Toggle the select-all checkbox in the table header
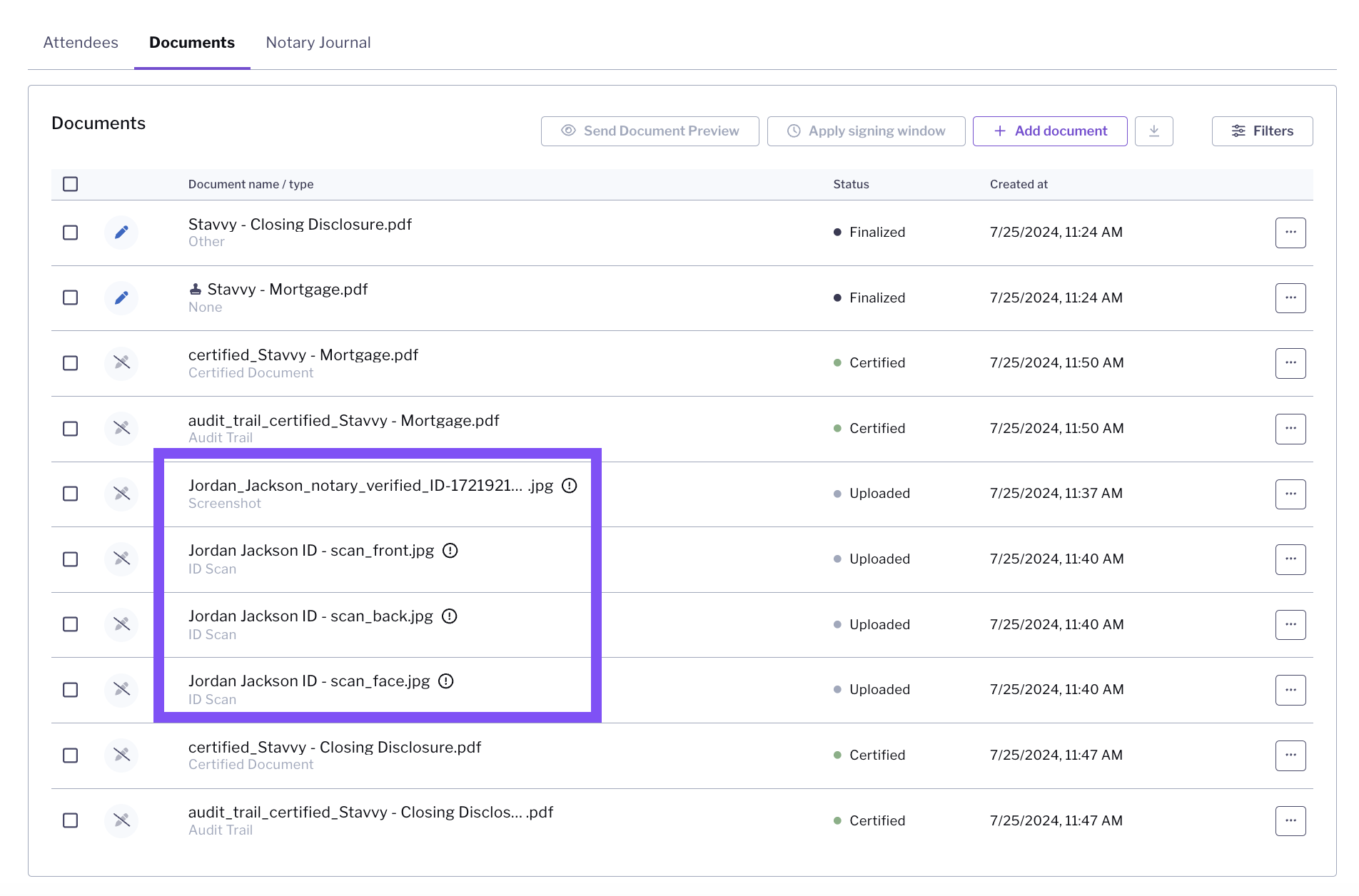Image resolution: width=1359 pixels, height=896 pixels. 70,184
